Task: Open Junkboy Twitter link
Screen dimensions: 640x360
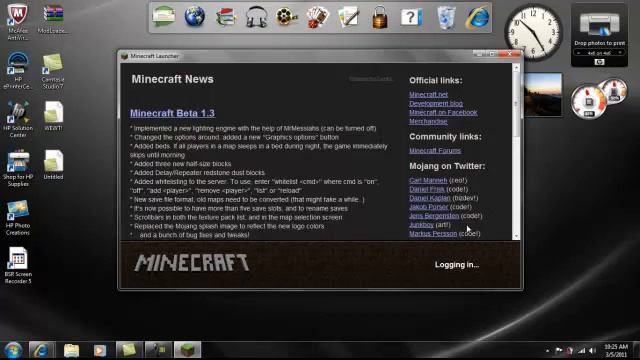Action: click(x=421, y=225)
